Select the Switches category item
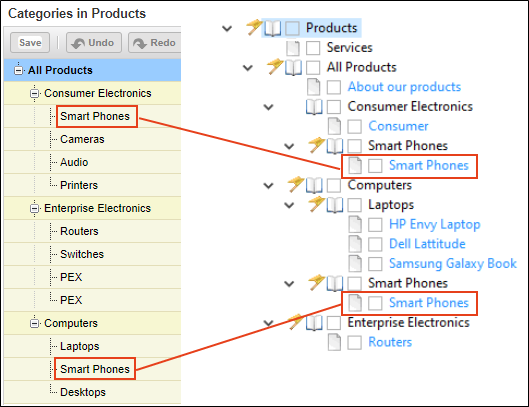The width and height of the screenshot is (529, 407). (82, 254)
